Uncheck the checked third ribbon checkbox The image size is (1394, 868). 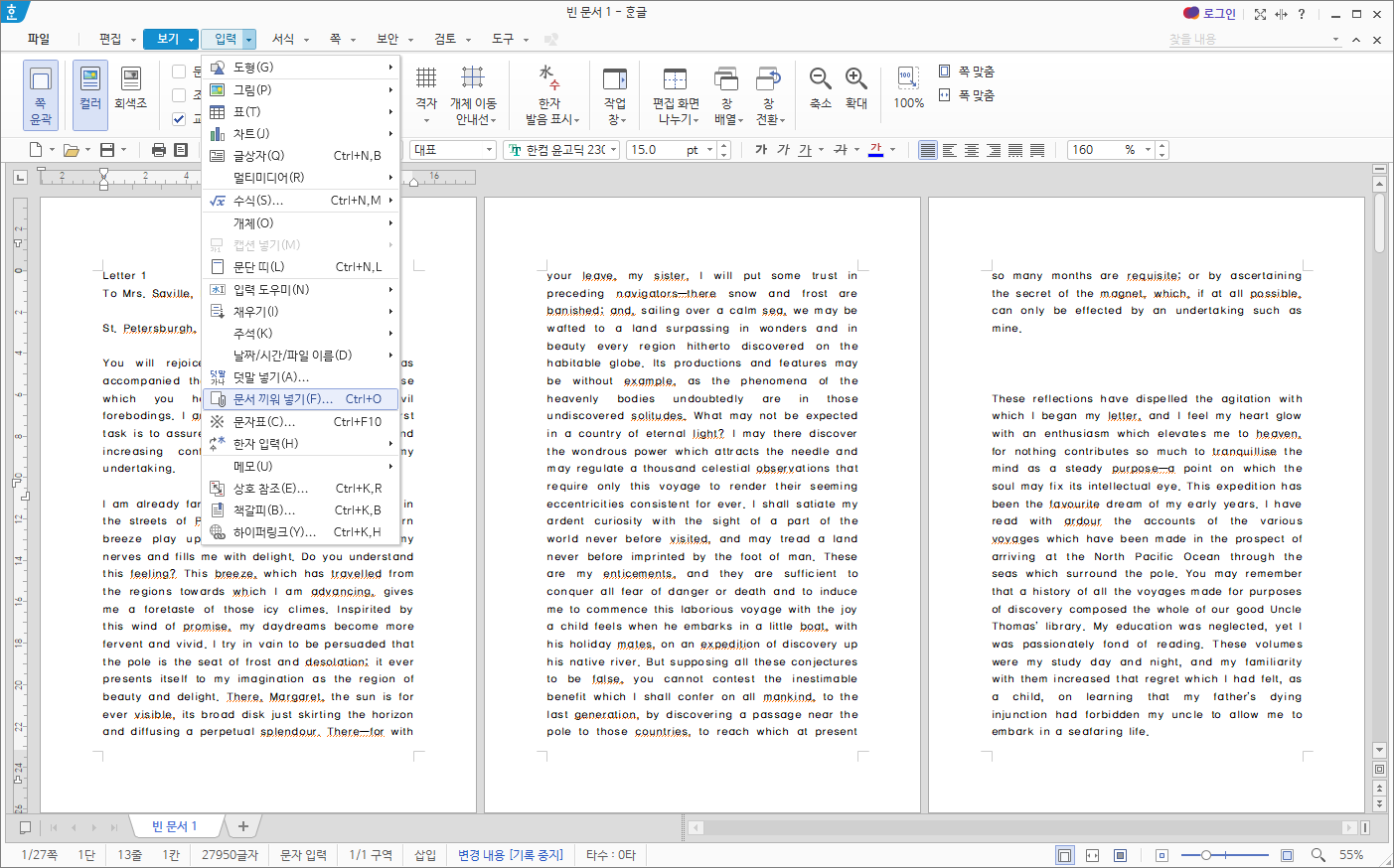coord(179,119)
